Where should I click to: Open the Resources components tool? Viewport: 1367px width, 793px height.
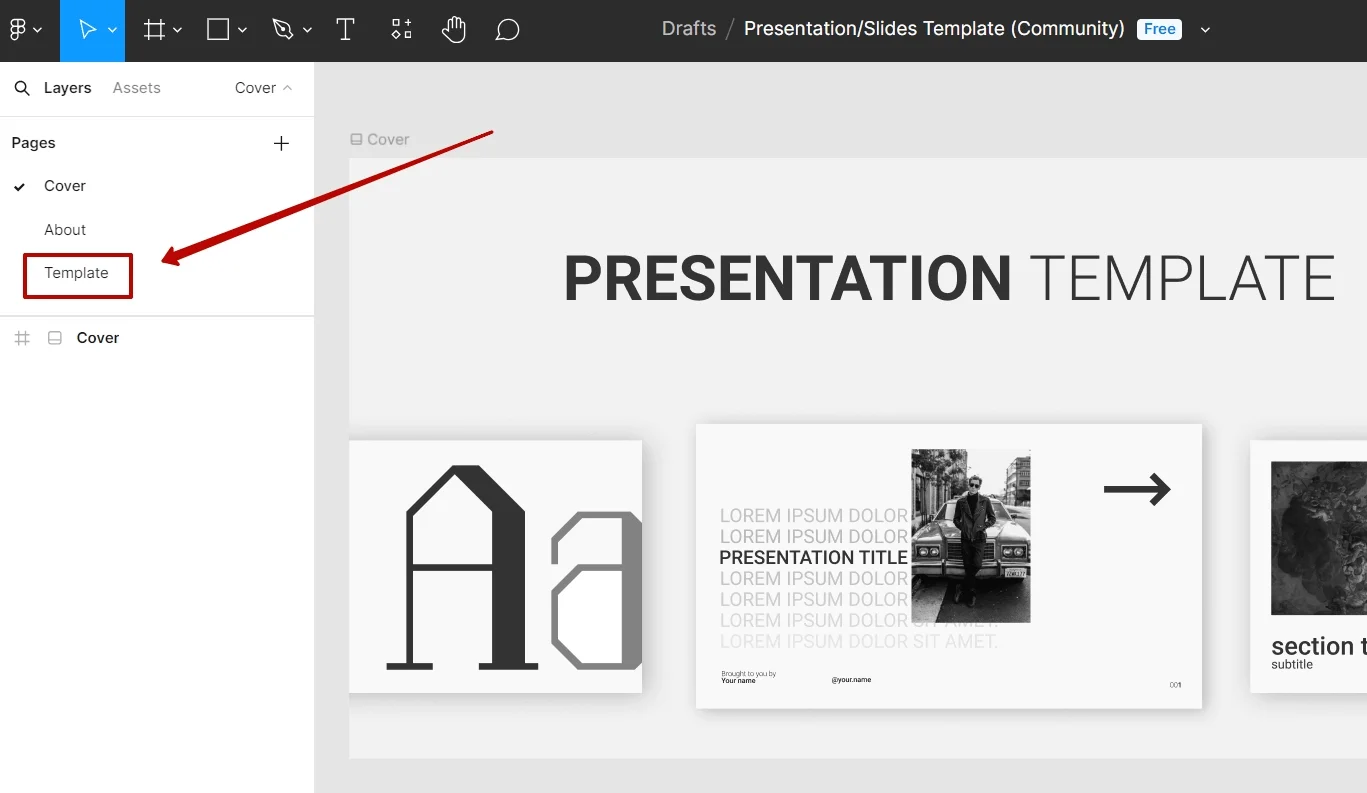coord(401,30)
